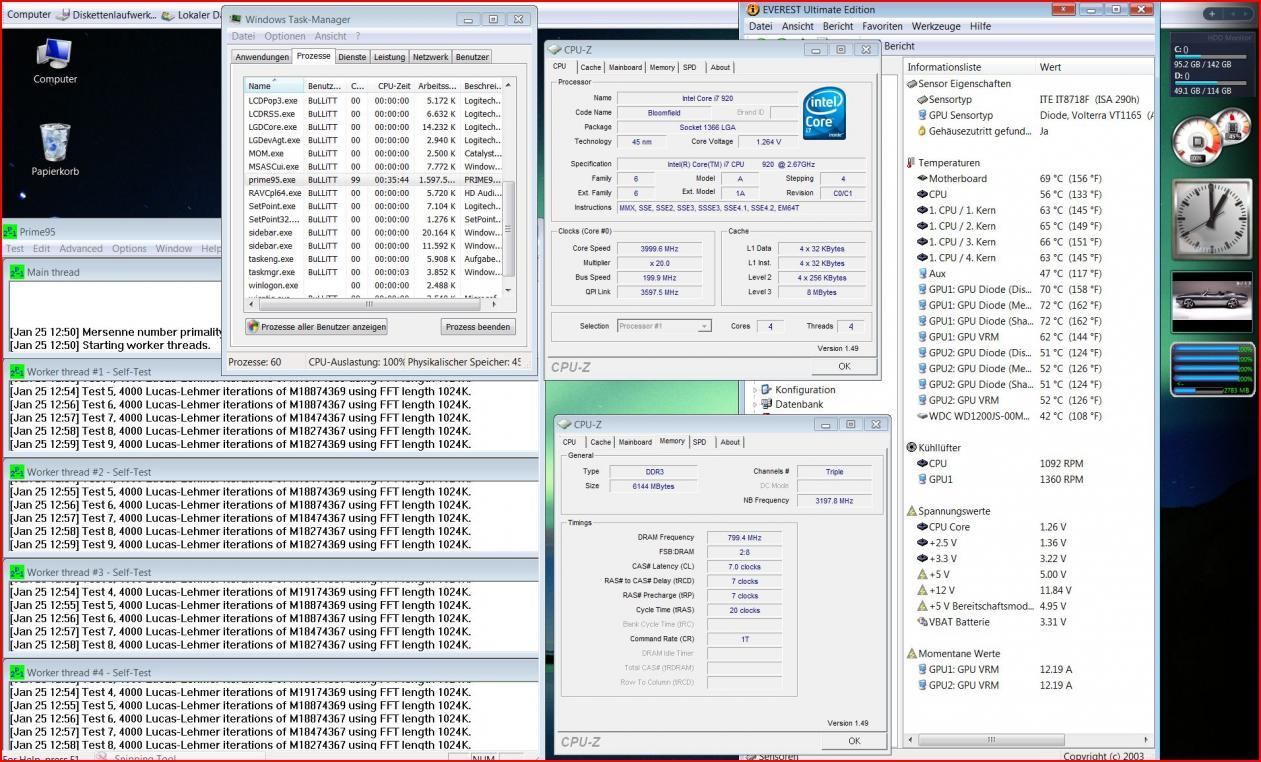Viewport: 1261px width, 762px height.
Task: Click the EVEREST Ultimate Edition title icon
Action: point(753,10)
